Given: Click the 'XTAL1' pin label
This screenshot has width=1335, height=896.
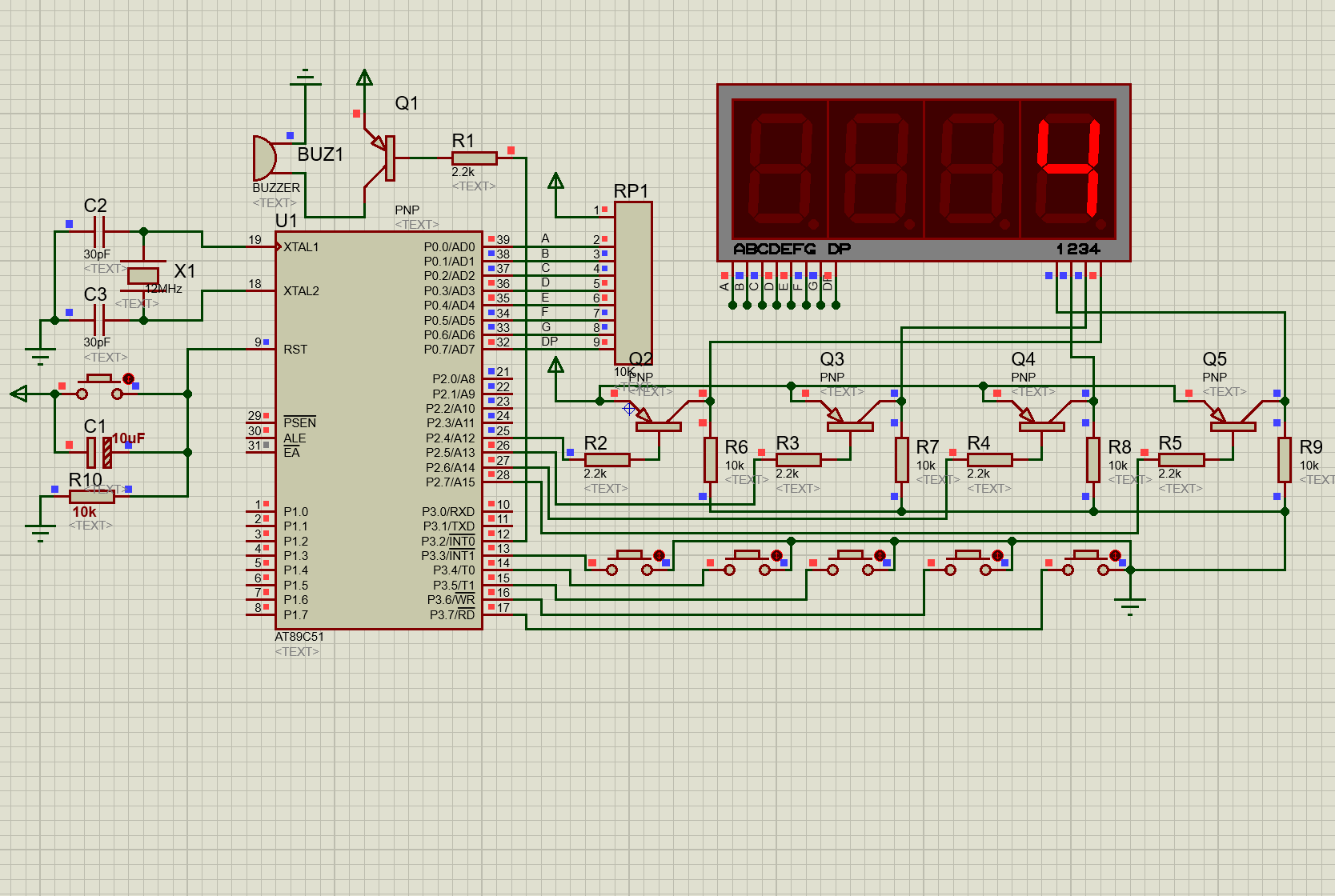Looking at the screenshot, I should click(x=301, y=247).
